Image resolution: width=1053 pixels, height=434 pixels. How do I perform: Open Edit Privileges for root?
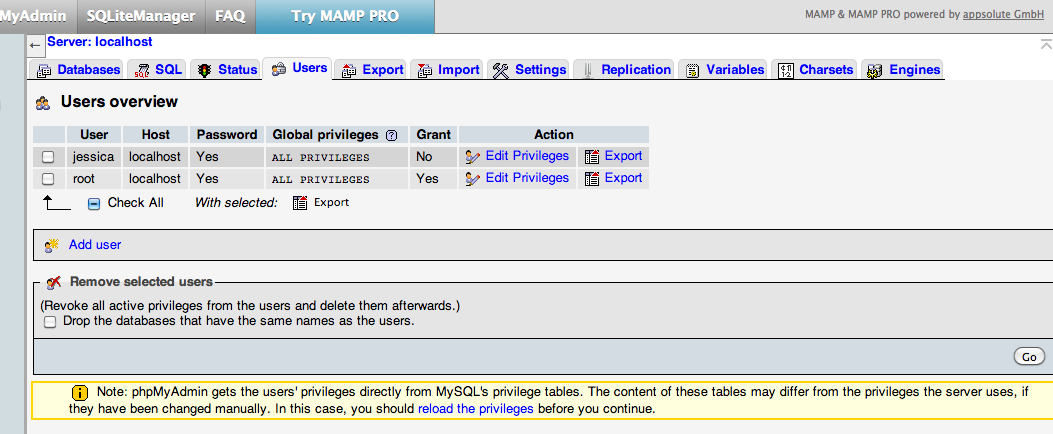click(x=527, y=178)
